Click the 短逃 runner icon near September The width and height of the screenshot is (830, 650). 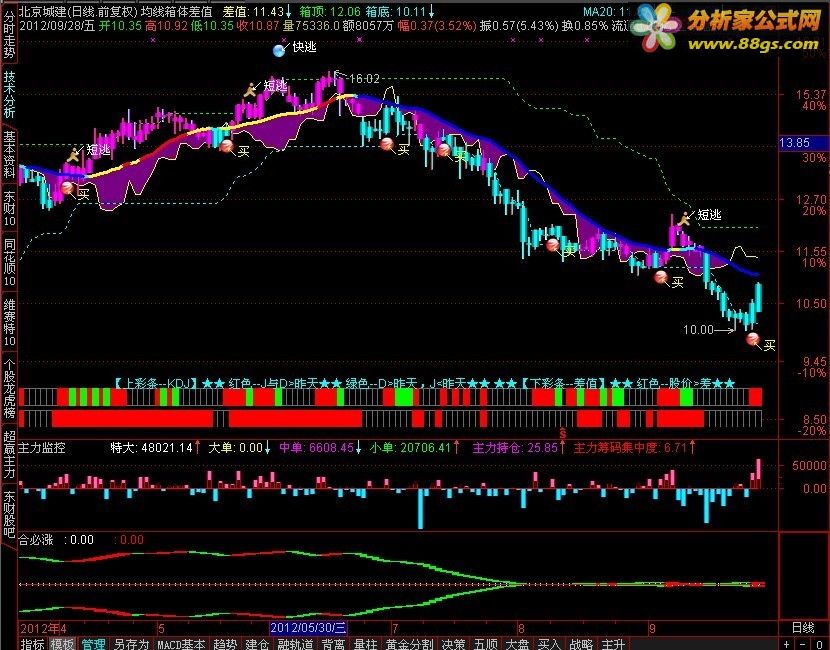click(x=685, y=218)
